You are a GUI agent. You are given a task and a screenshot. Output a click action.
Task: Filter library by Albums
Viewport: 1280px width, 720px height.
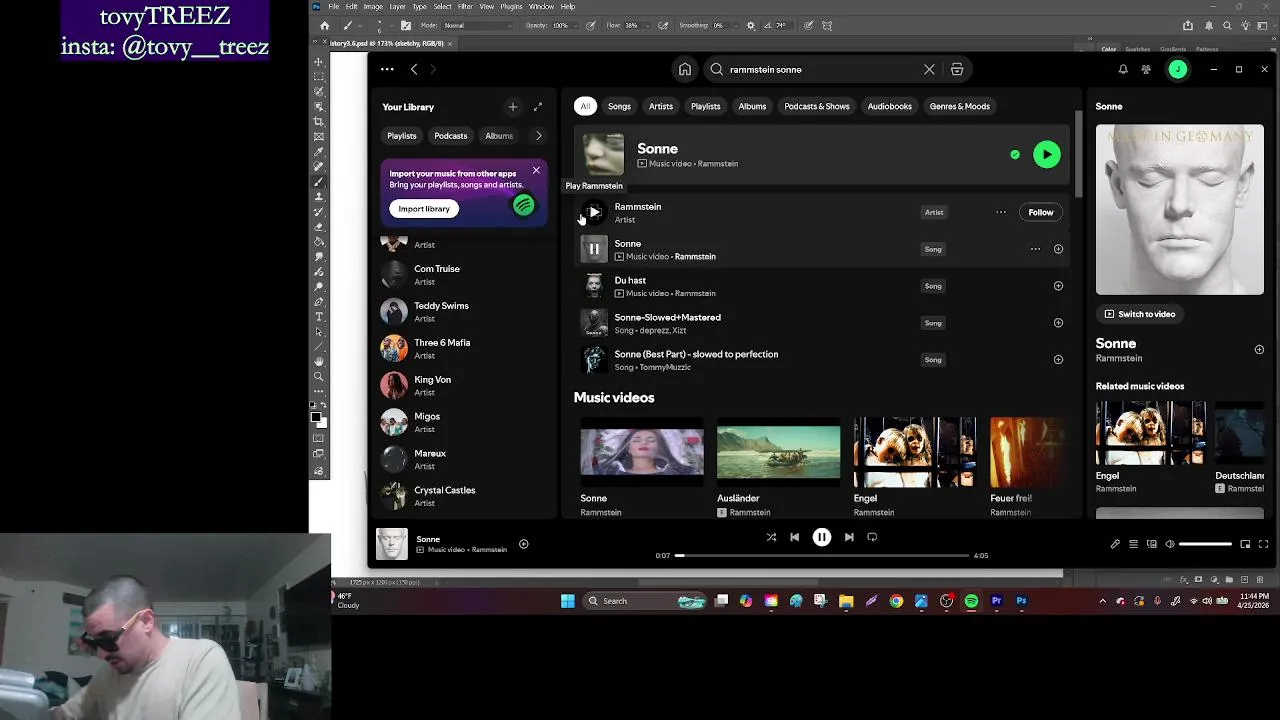pos(499,136)
